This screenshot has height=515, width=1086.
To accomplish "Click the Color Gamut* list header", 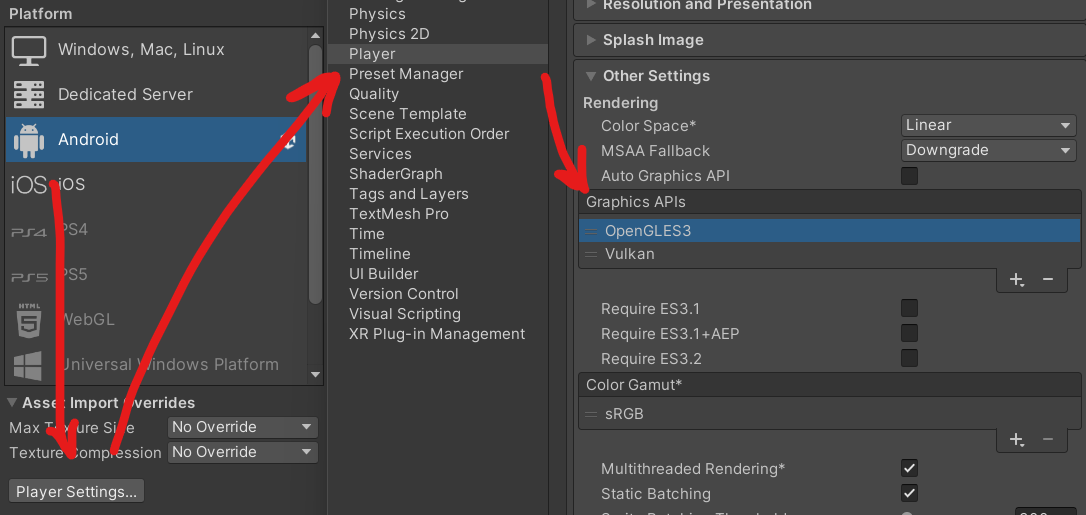I will pos(829,385).
